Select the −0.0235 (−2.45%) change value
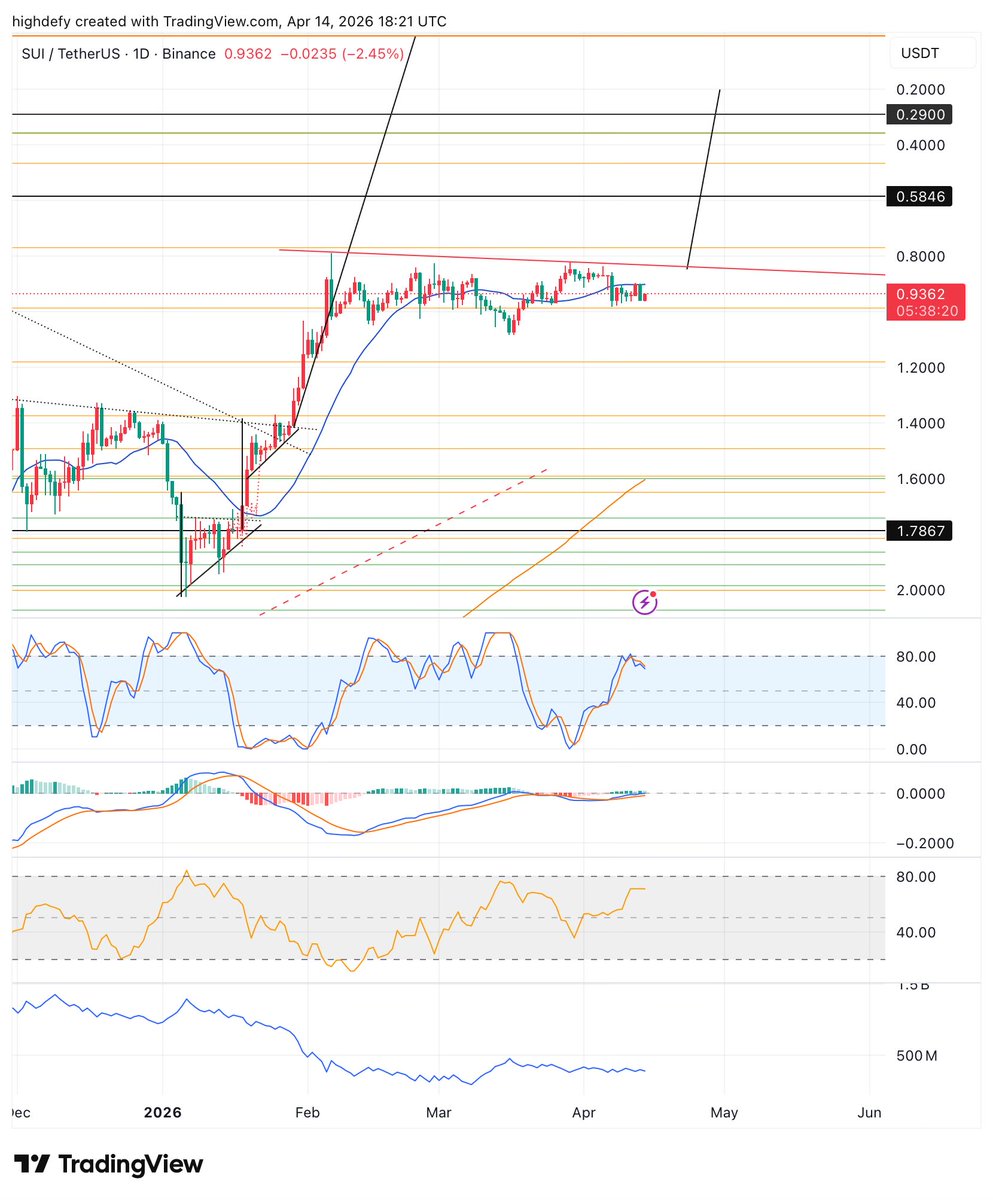This screenshot has width=993, height=1200. [x=340, y=53]
